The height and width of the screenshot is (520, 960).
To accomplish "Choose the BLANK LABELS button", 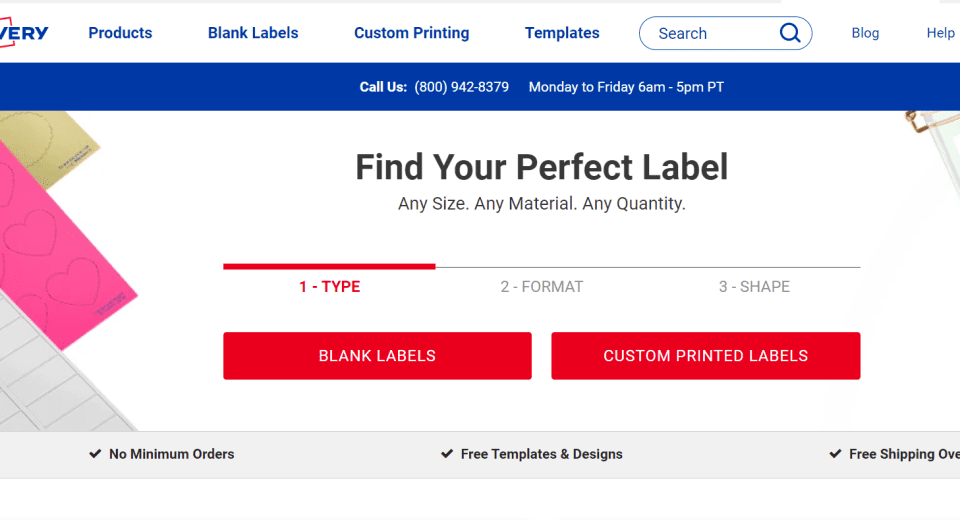I will click(377, 356).
